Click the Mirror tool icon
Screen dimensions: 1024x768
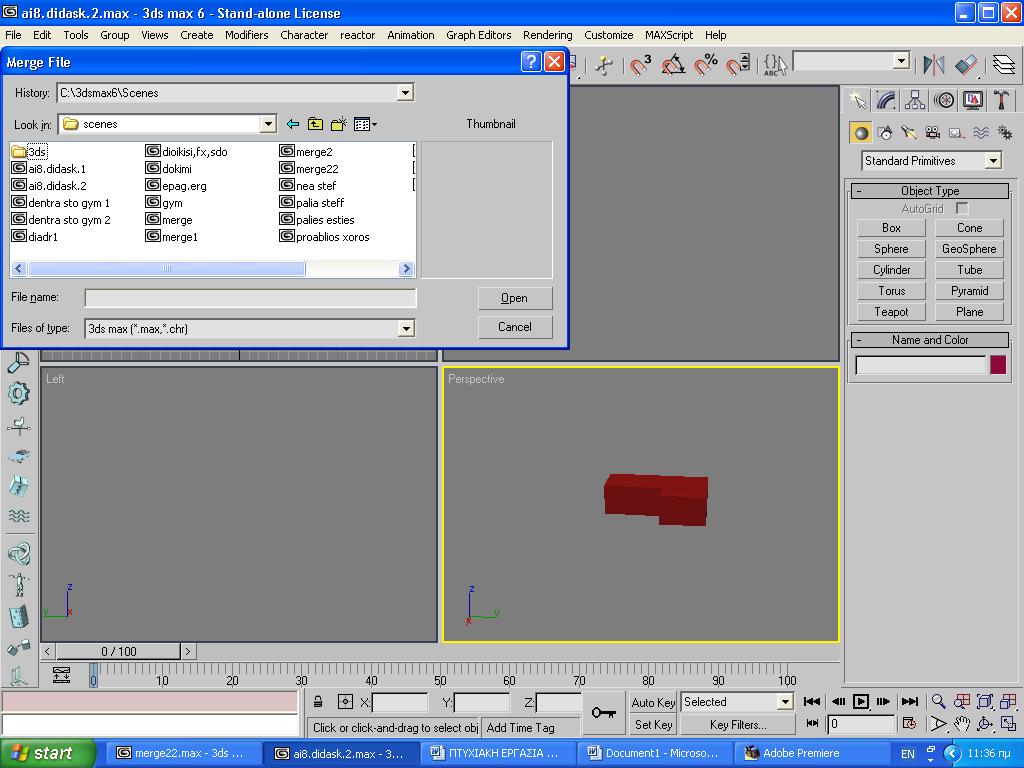[x=934, y=65]
